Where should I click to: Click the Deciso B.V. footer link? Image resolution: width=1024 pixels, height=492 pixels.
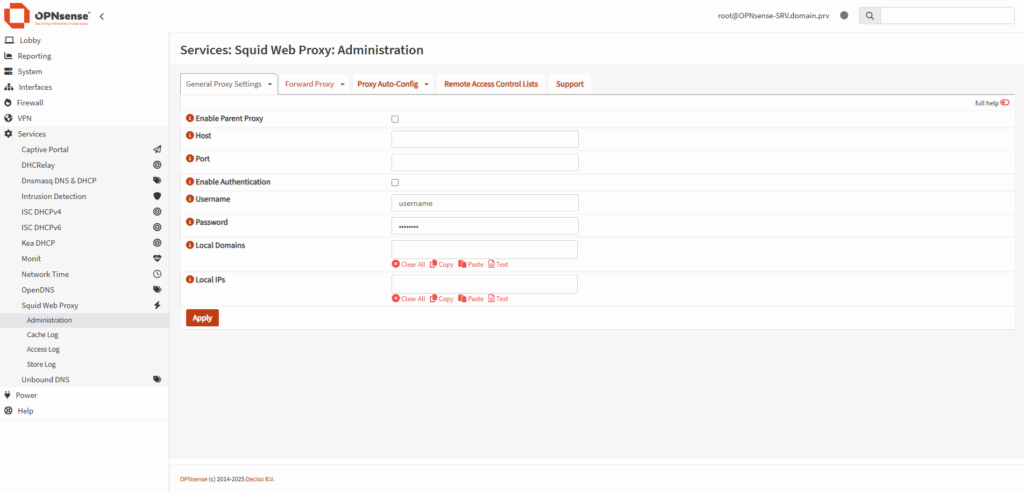[261, 479]
